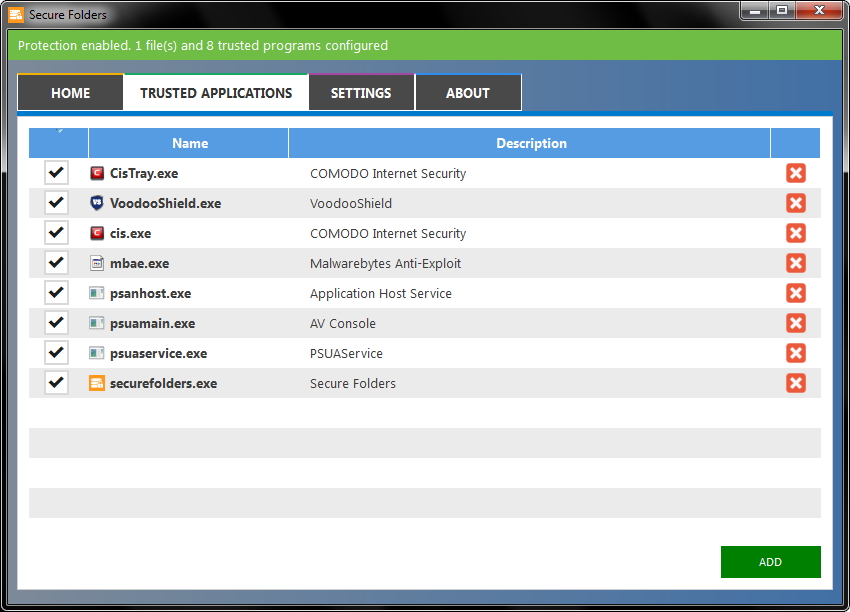
Task: Click the green ADD button
Action: click(770, 562)
